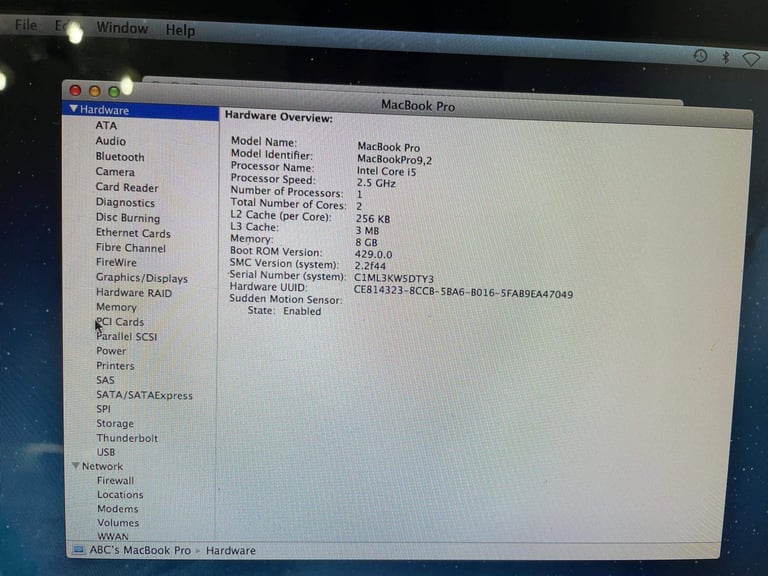Click the laptop icon beside ABC's MacBook Pro
768x576 pixels.
[x=78, y=550]
